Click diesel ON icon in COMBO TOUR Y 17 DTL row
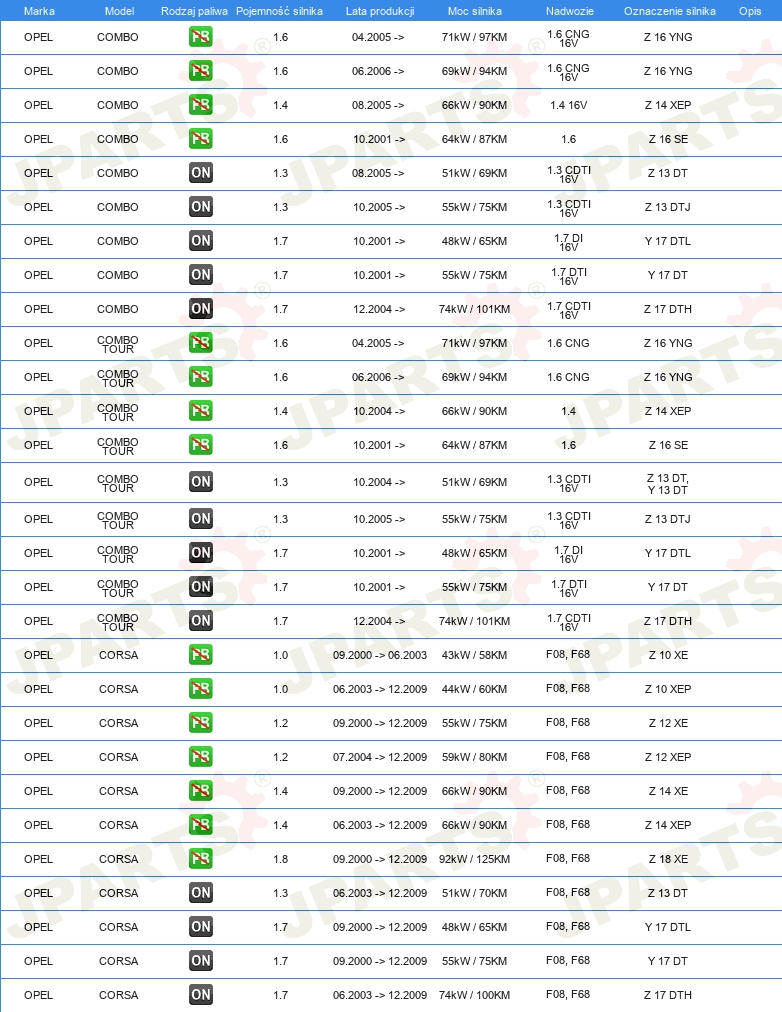The height and width of the screenshot is (1012, 782). tap(201, 552)
